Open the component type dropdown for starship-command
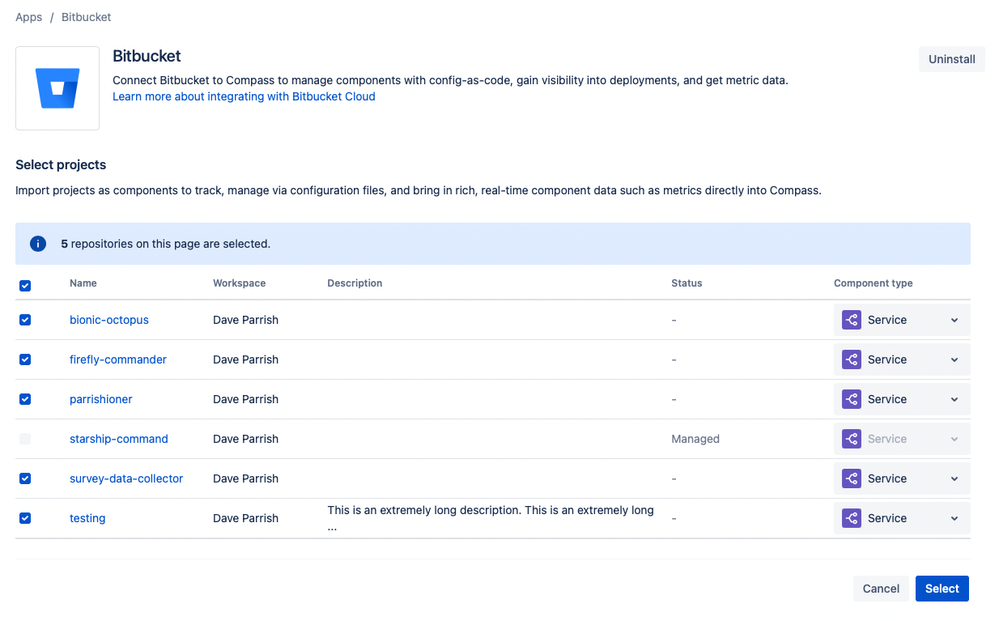Screen dimensions: 999x621 902,439
